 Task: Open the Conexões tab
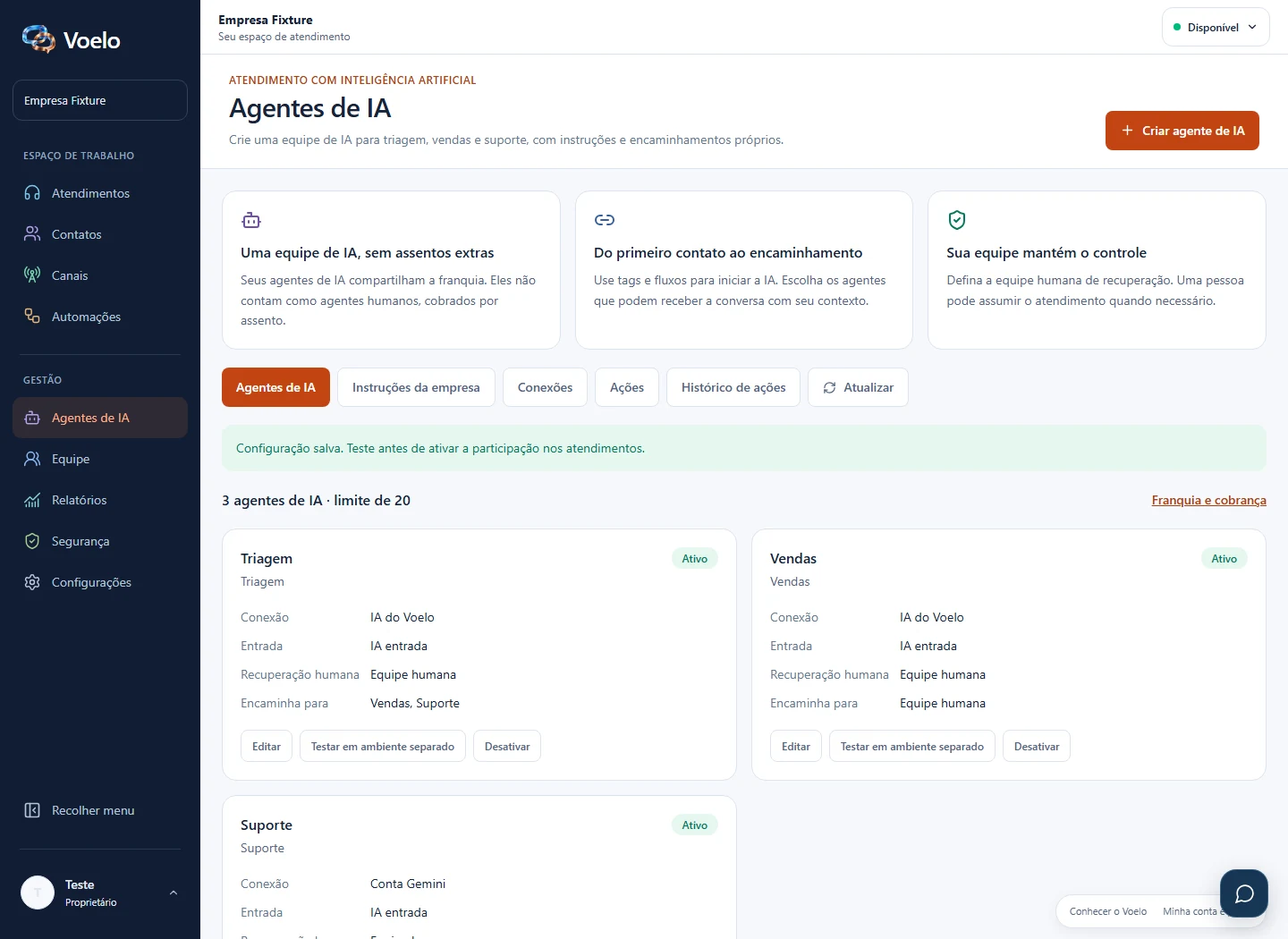pos(545,387)
